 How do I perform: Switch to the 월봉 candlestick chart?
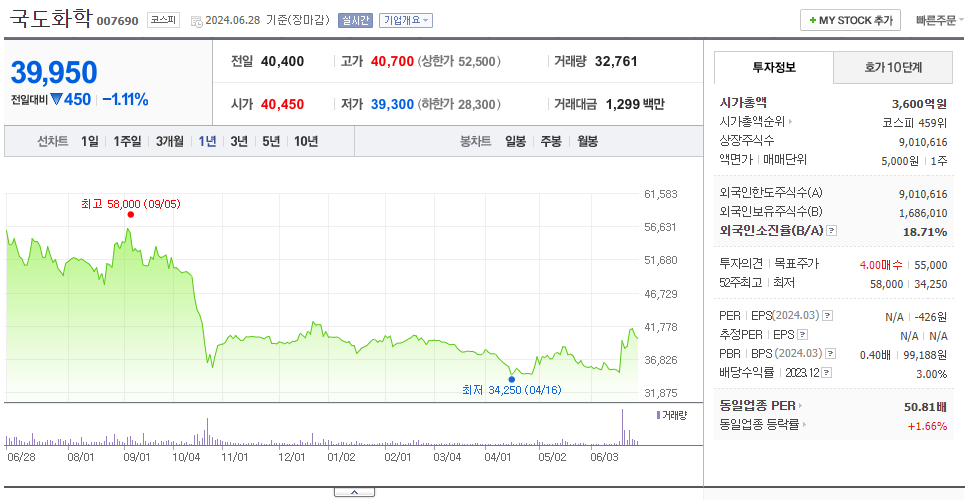[x=587, y=141]
